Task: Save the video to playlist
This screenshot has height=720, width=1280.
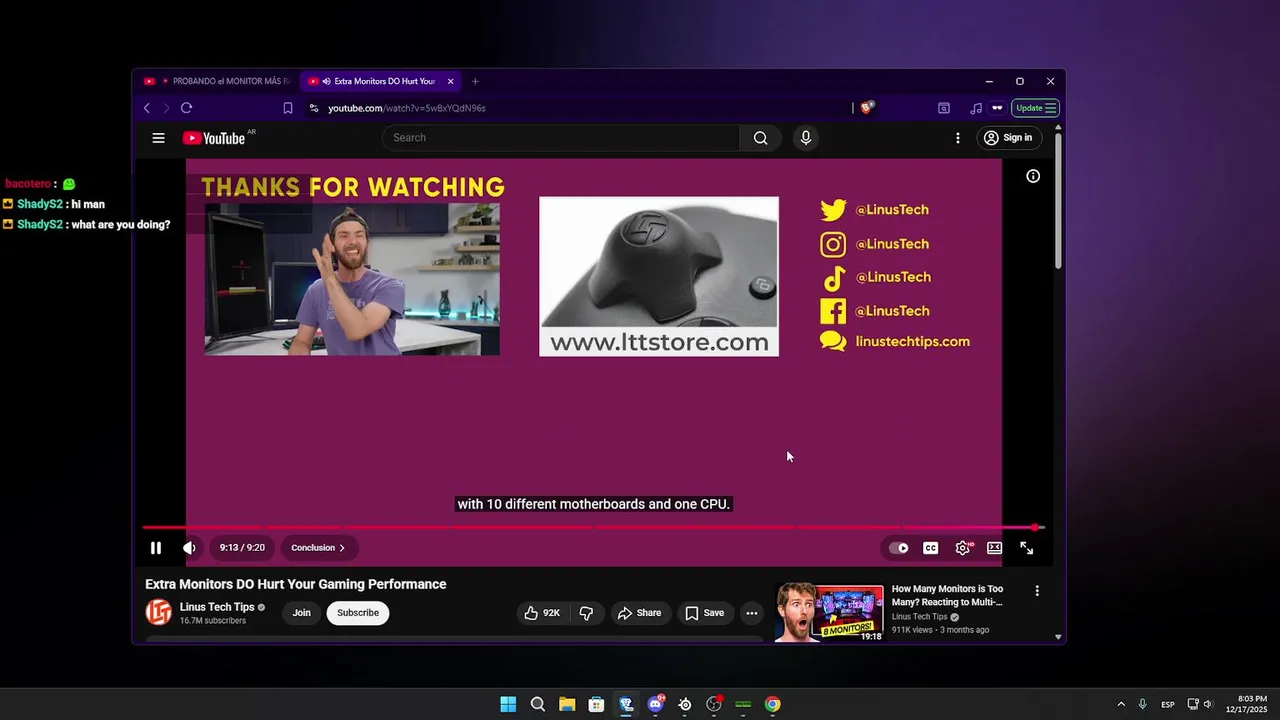Action: click(704, 613)
